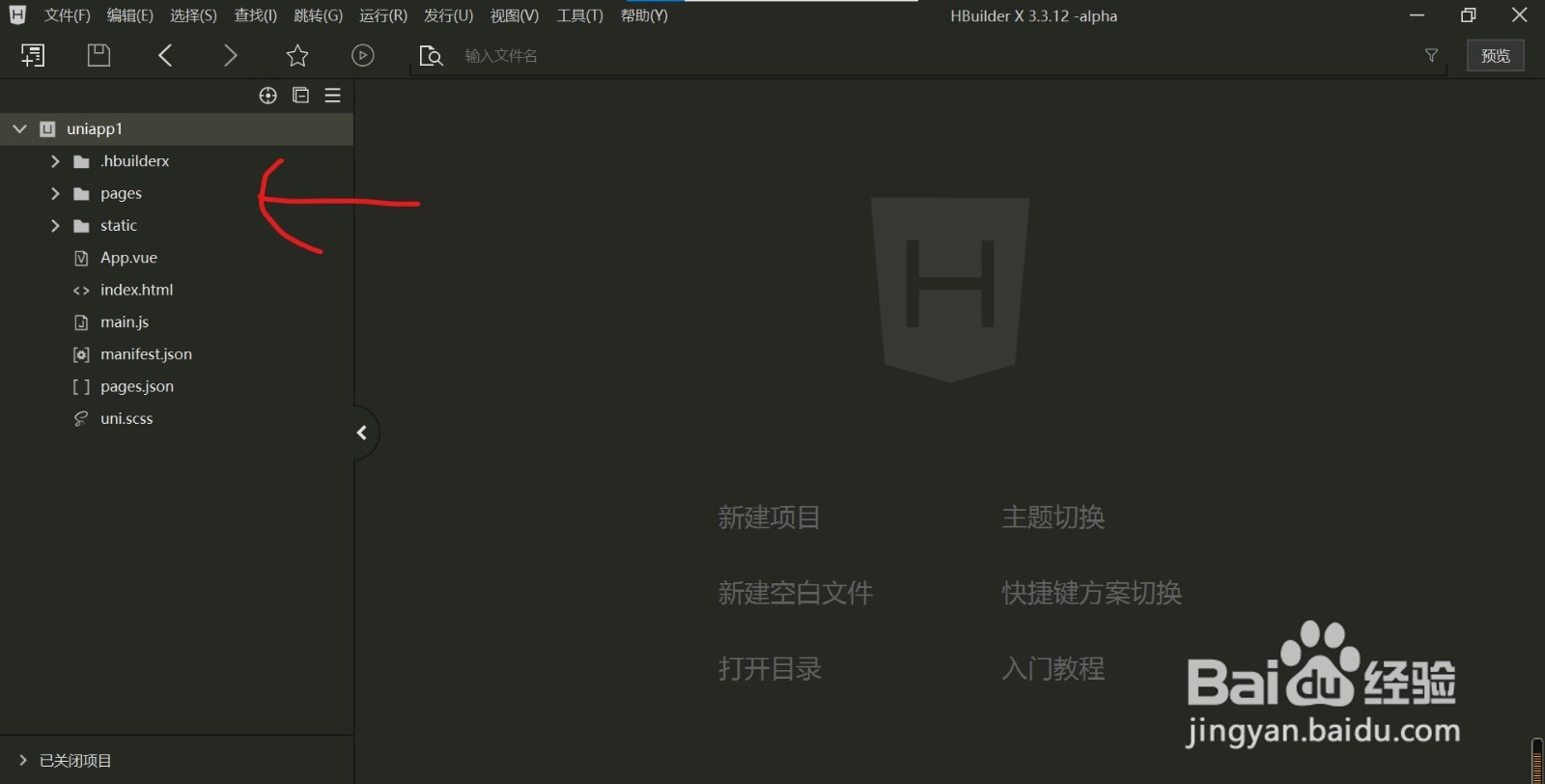Click the 新建空白文件 link
This screenshot has height=784, width=1545.
coord(796,593)
